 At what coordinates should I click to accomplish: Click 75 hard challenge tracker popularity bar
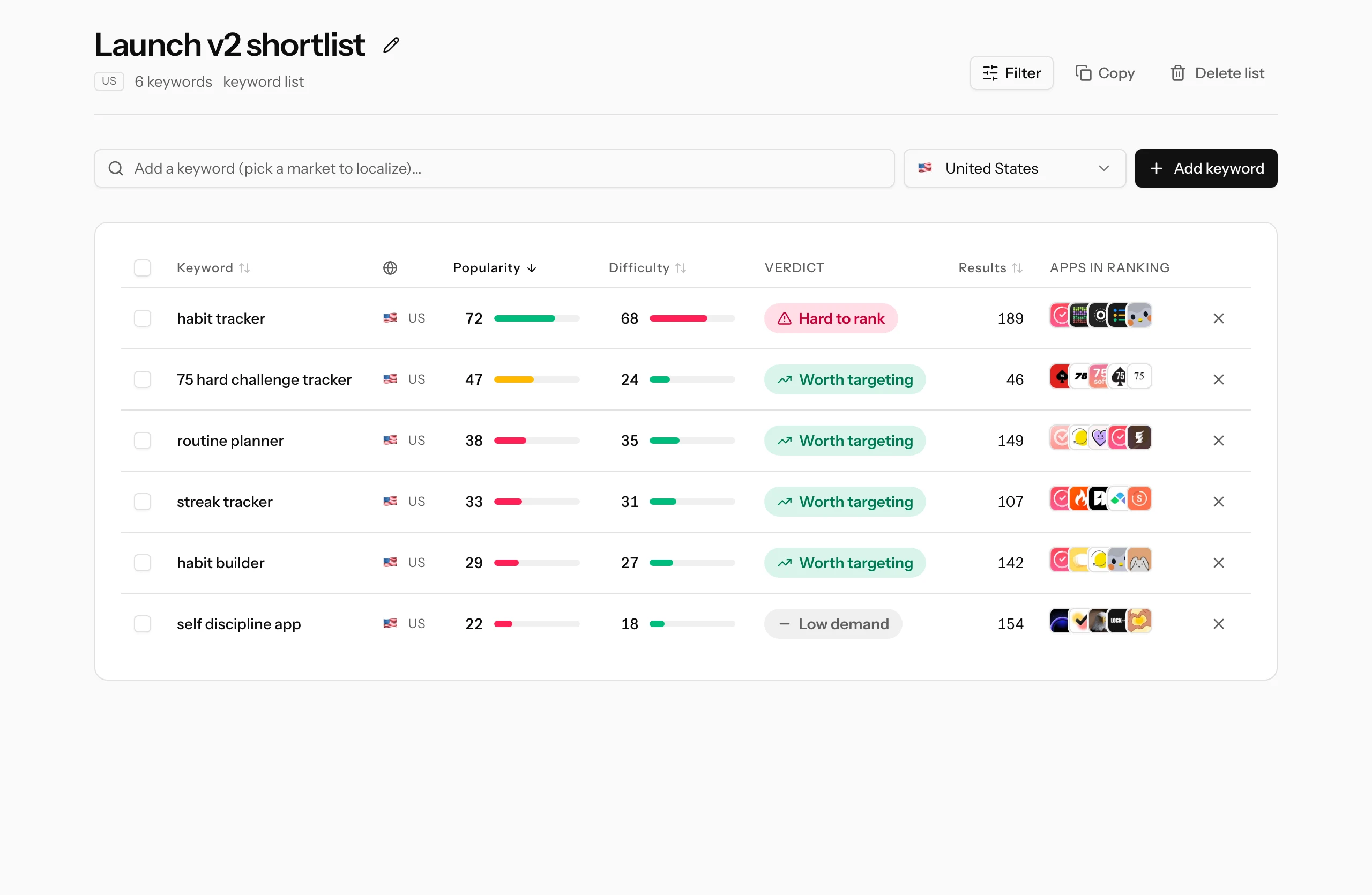(x=536, y=379)
